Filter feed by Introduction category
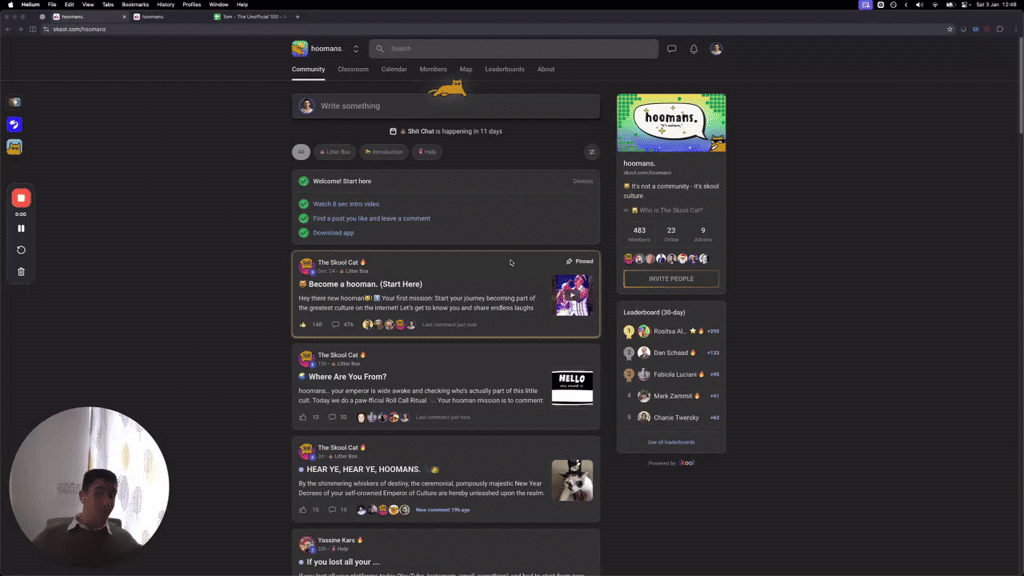The width and height of the screenshot is (1024, 576). (x=384, y=152)
